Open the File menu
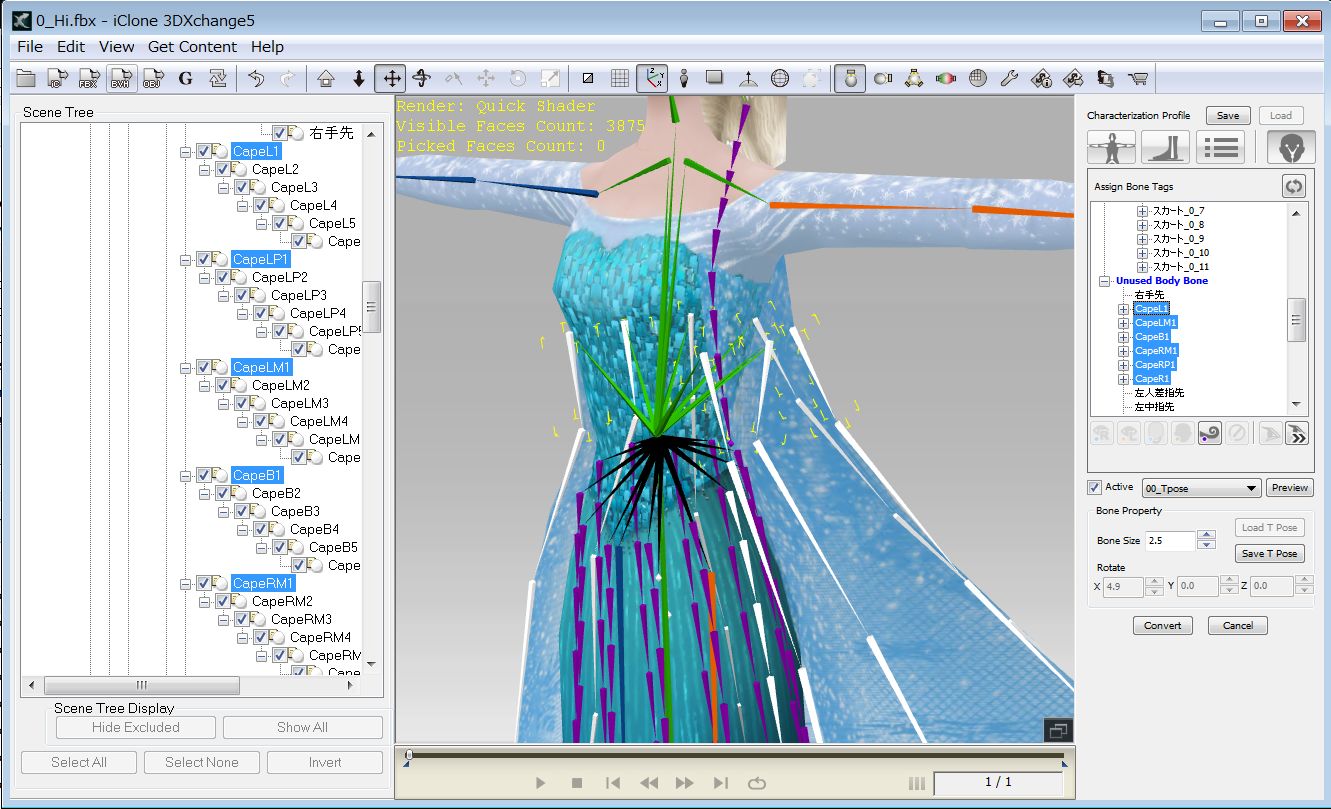 point(30,46)
